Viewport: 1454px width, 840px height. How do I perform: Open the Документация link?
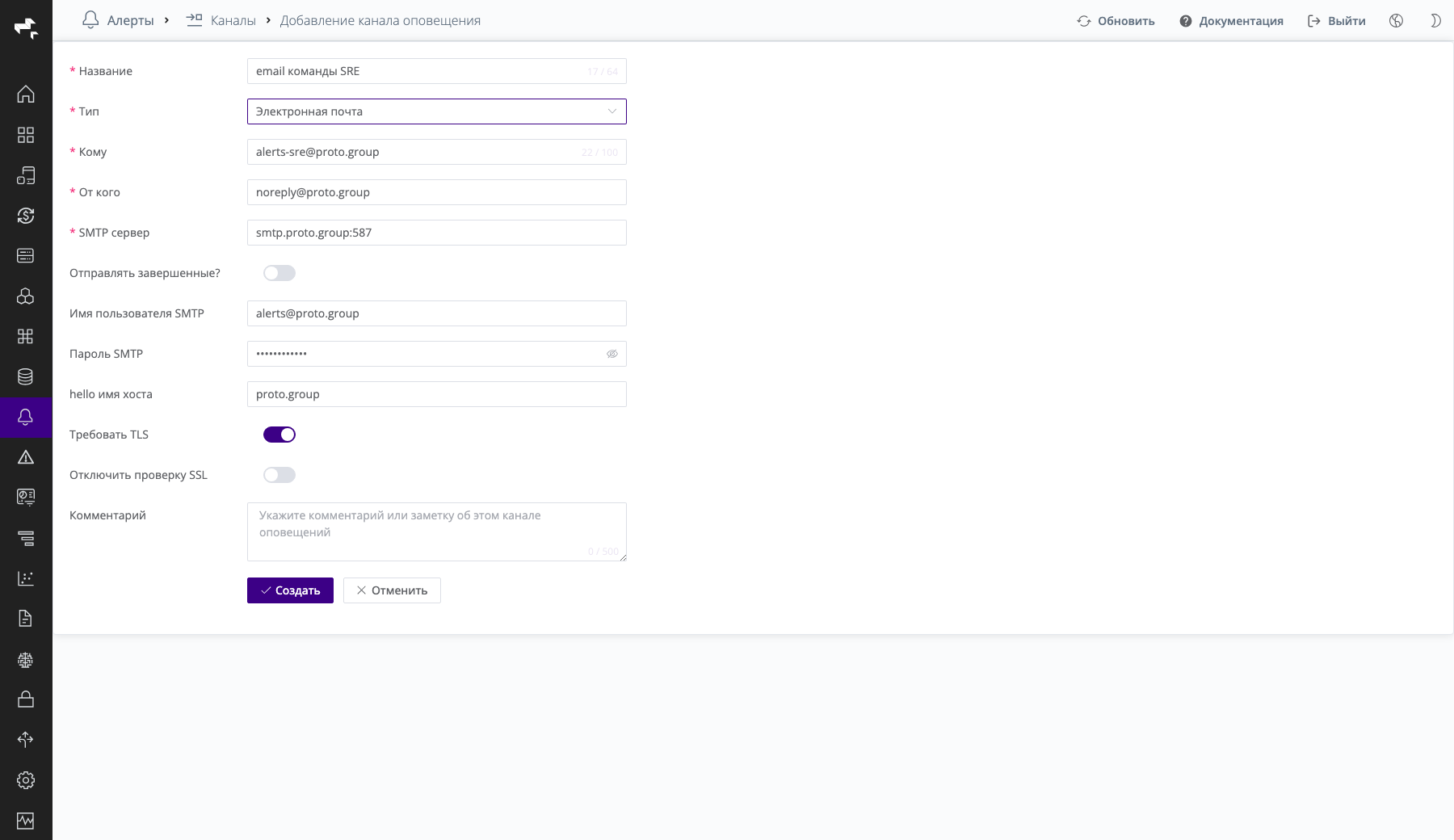coord(1231,21)
